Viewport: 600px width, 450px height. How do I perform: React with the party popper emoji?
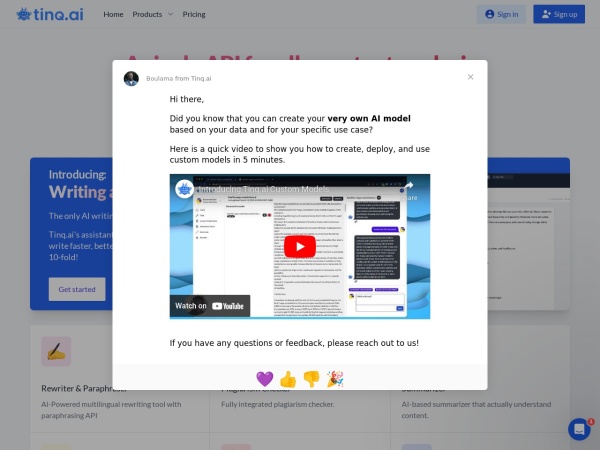[x=335, y=379]
